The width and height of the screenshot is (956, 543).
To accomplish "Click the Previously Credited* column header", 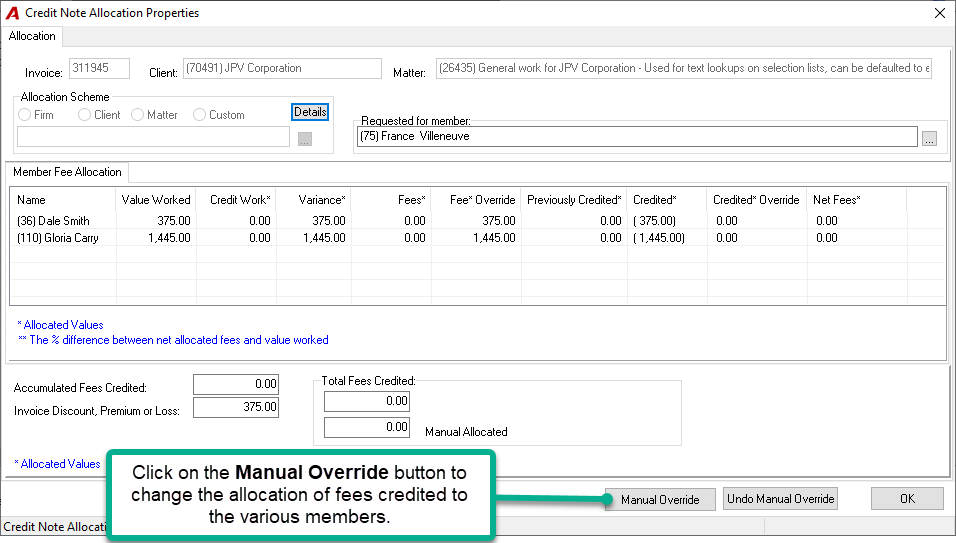I will pos(574,200).
